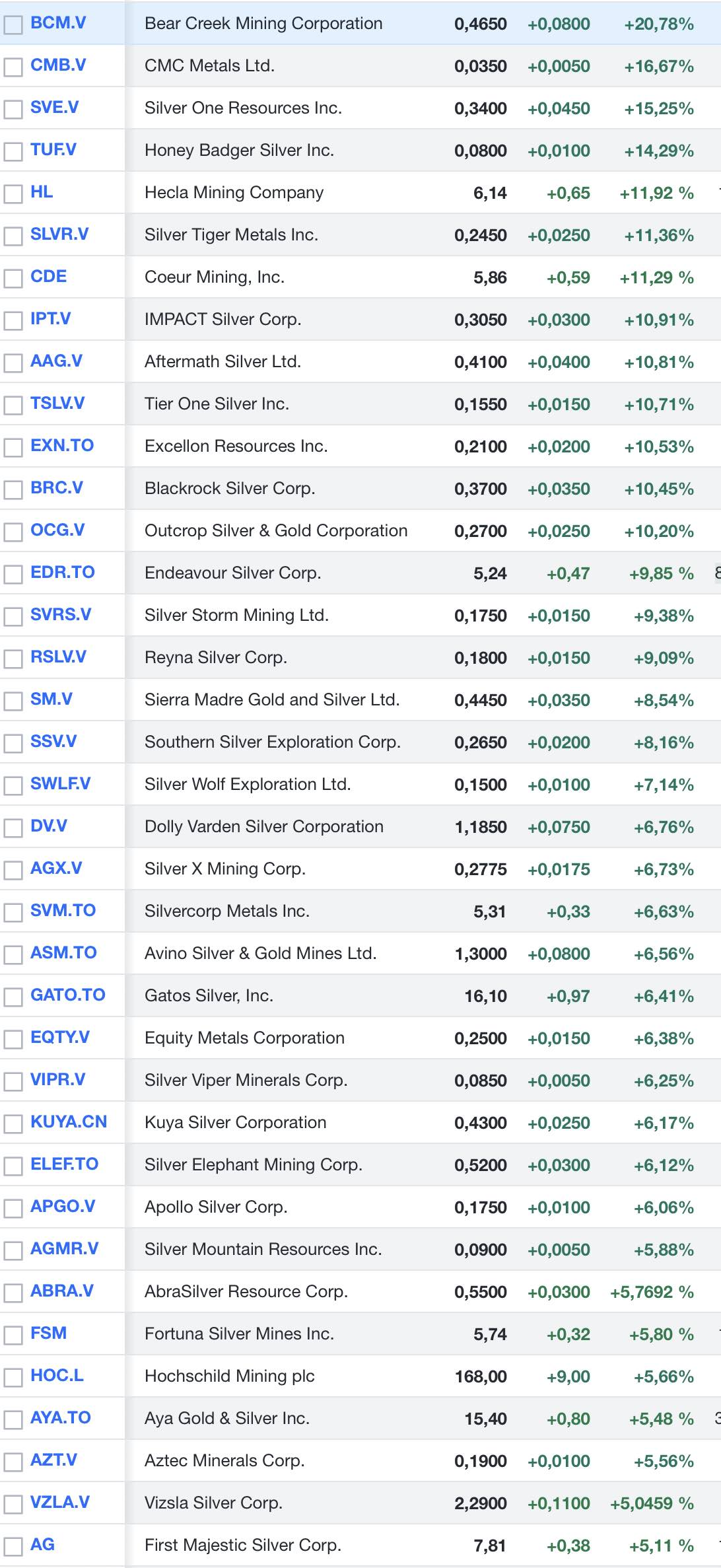The height and width of the screenshot is (1568, 721).
Task: Check the KUYA.CN row box
Action: pos(13,1124)
